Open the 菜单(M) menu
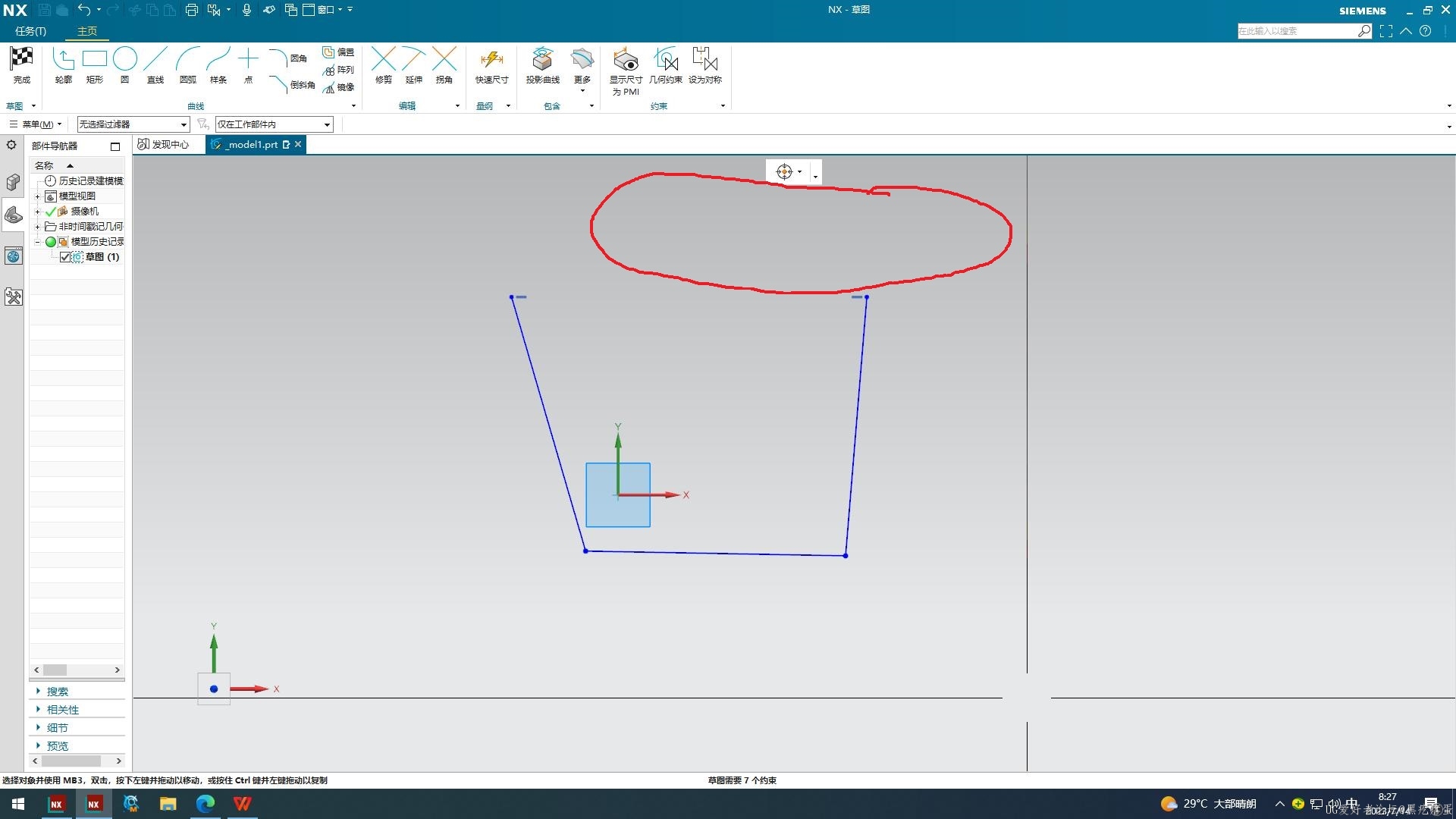Image resolution: width=1456 pixels, height=819 pixels. pos(35,124)
